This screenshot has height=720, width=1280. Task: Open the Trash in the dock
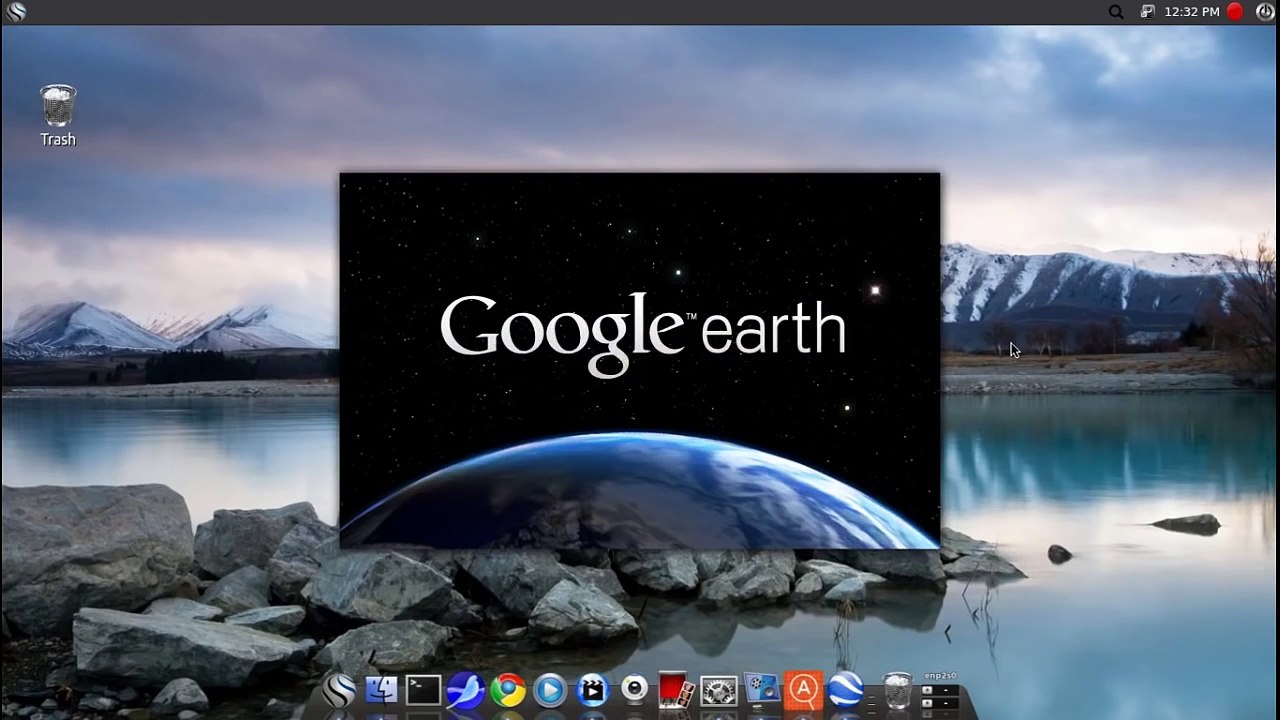tap(897, 690)
